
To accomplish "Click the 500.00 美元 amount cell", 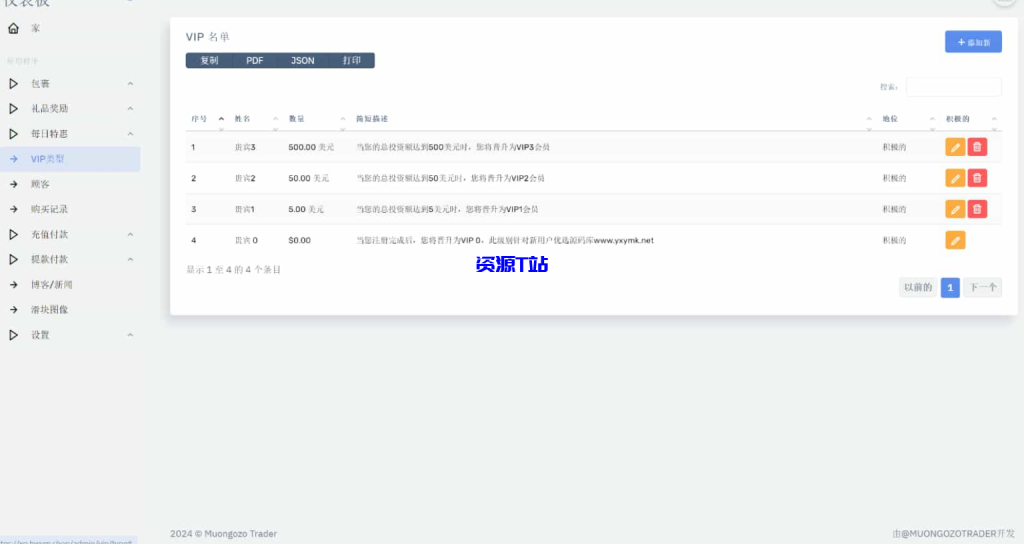I will [x=311, y=147].
